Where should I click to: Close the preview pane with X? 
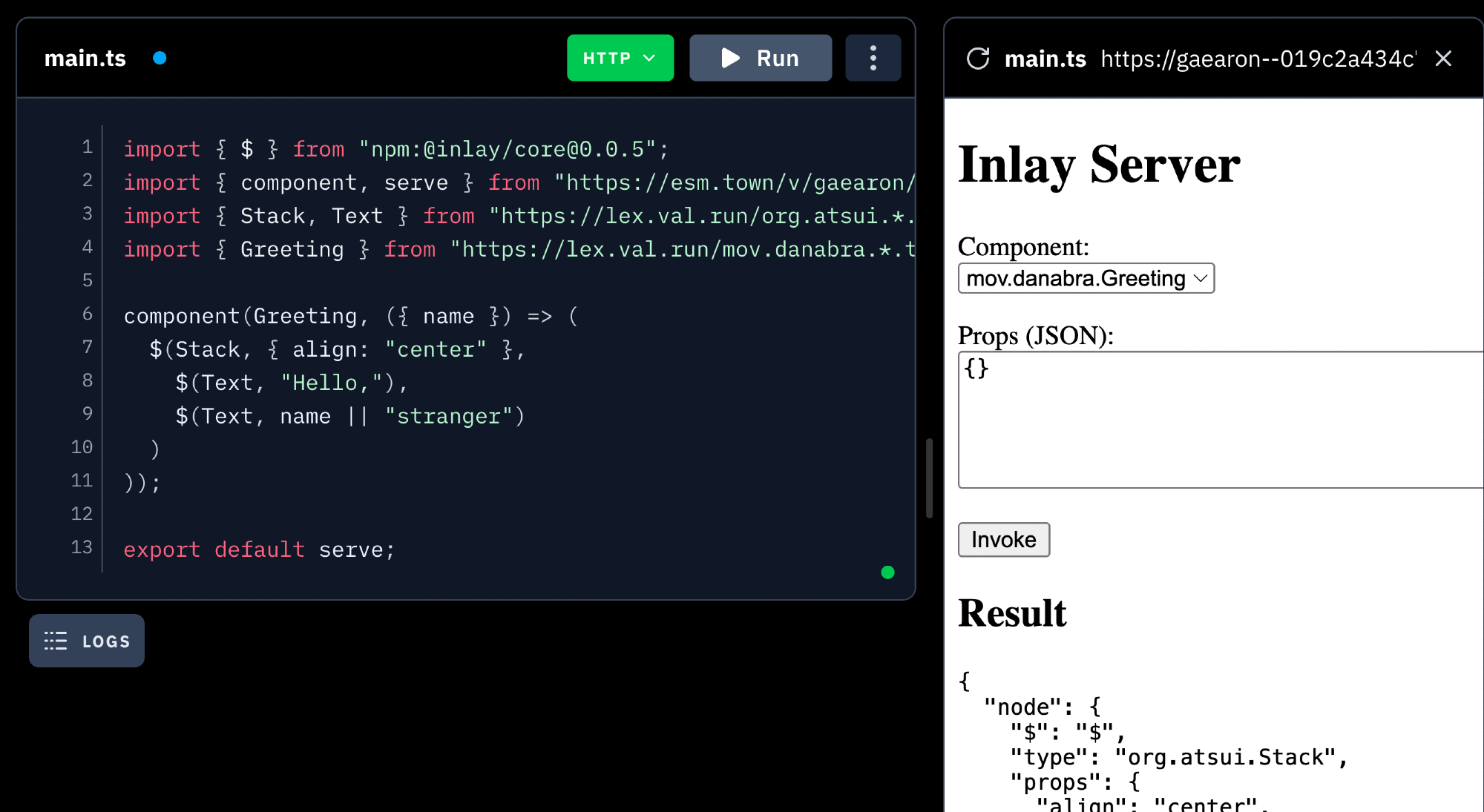pyautogui.click(x=1443, y=59)
